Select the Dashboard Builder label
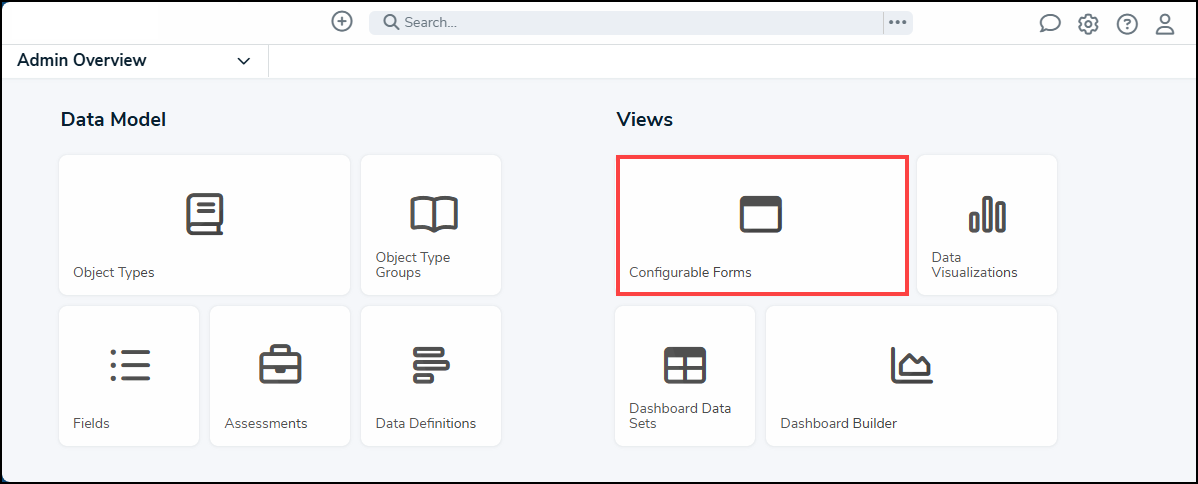This screenshot has height=484, width=1198. click(838, 423)
